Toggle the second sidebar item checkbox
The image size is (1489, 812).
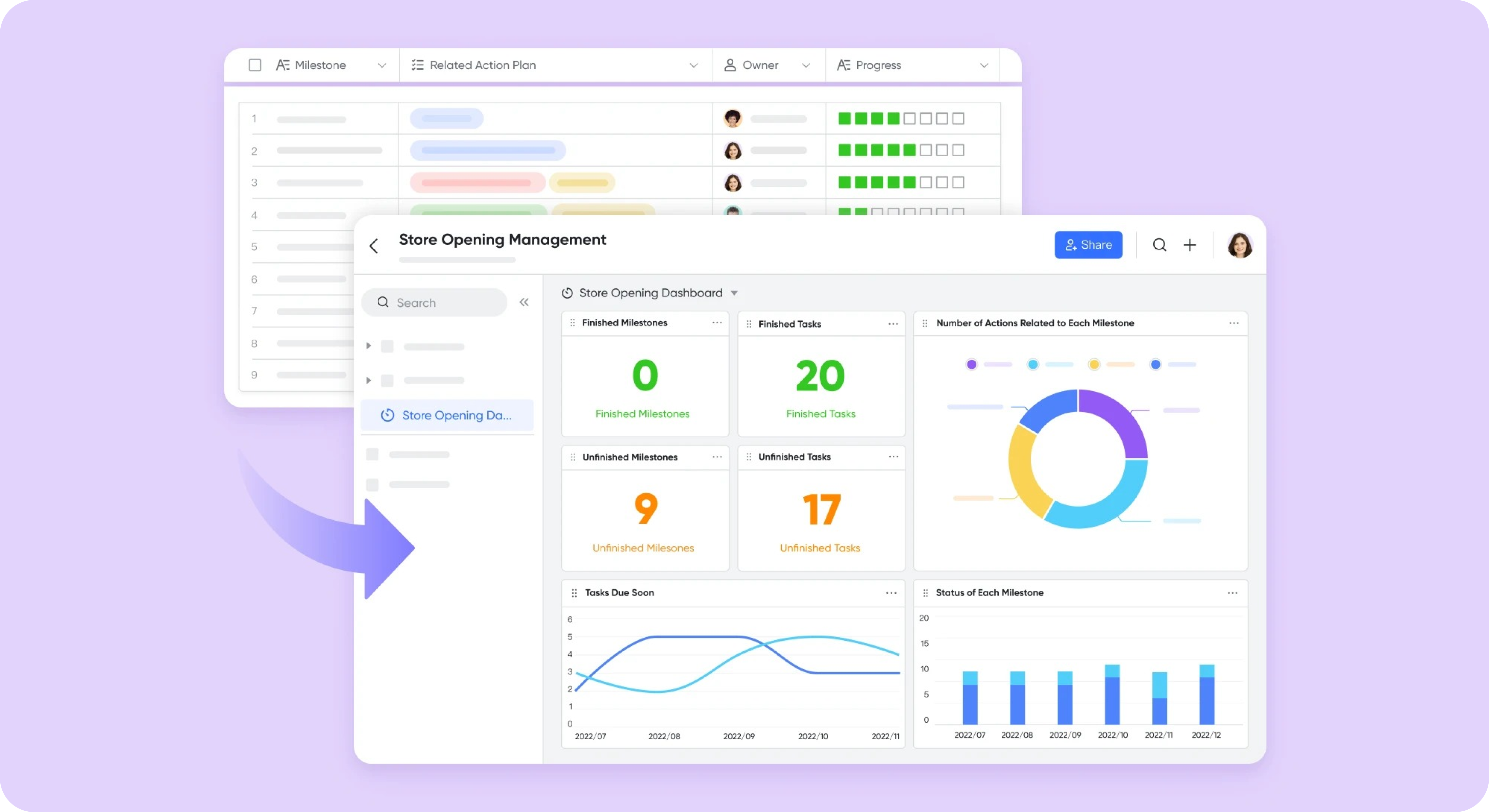point(387,380)
